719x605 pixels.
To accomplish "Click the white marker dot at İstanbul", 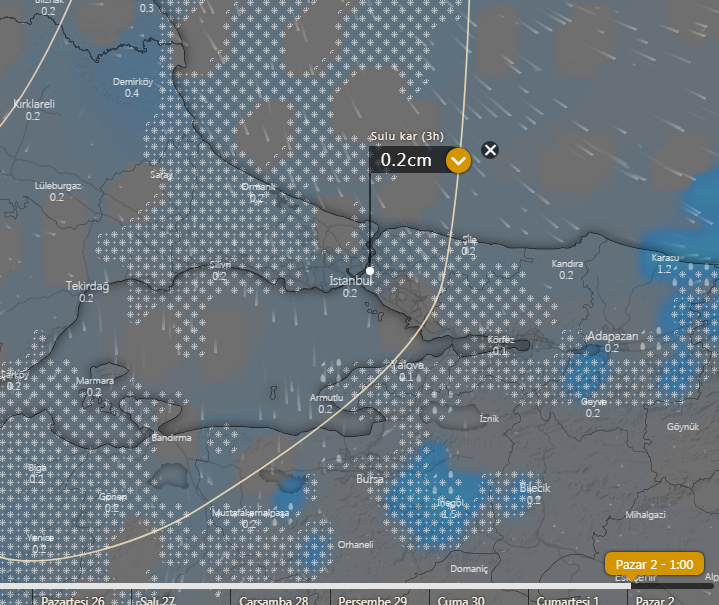I will tap(370, 271).
